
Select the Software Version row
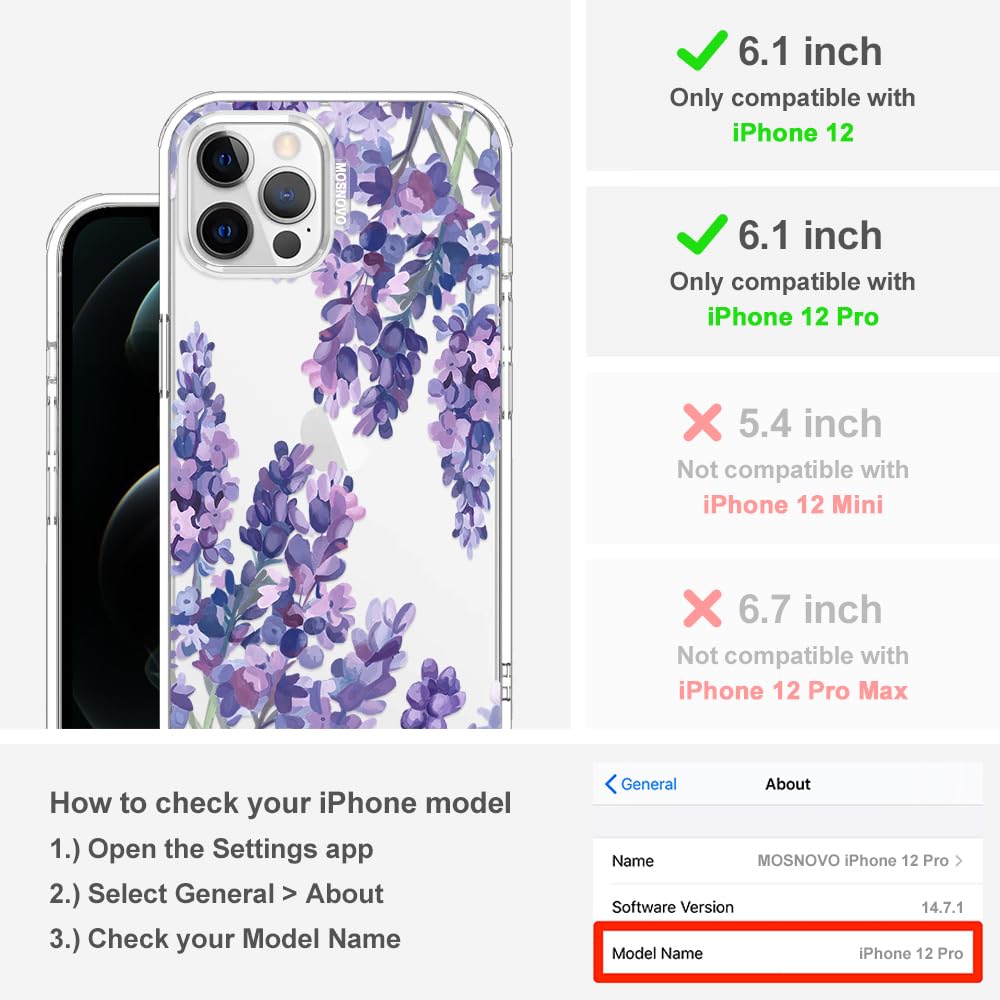pos(788,907)
